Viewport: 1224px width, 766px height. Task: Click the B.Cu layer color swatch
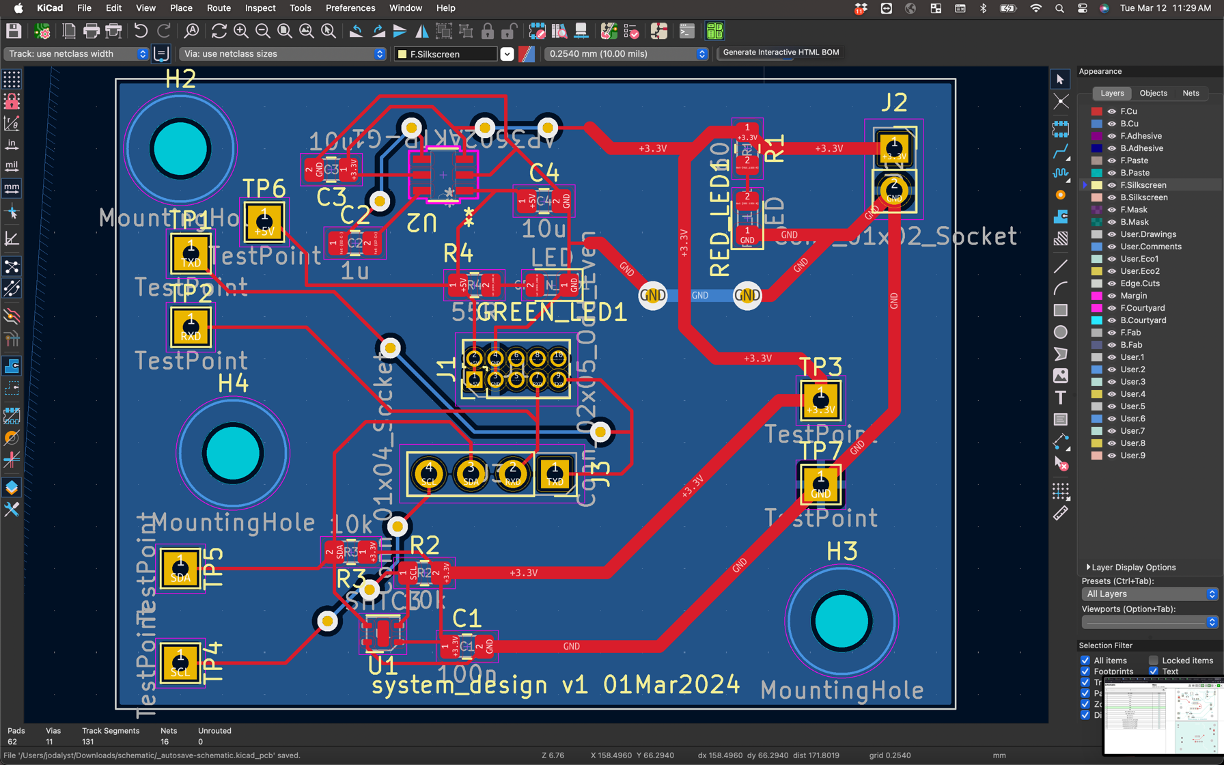(x=1097, y=124)
